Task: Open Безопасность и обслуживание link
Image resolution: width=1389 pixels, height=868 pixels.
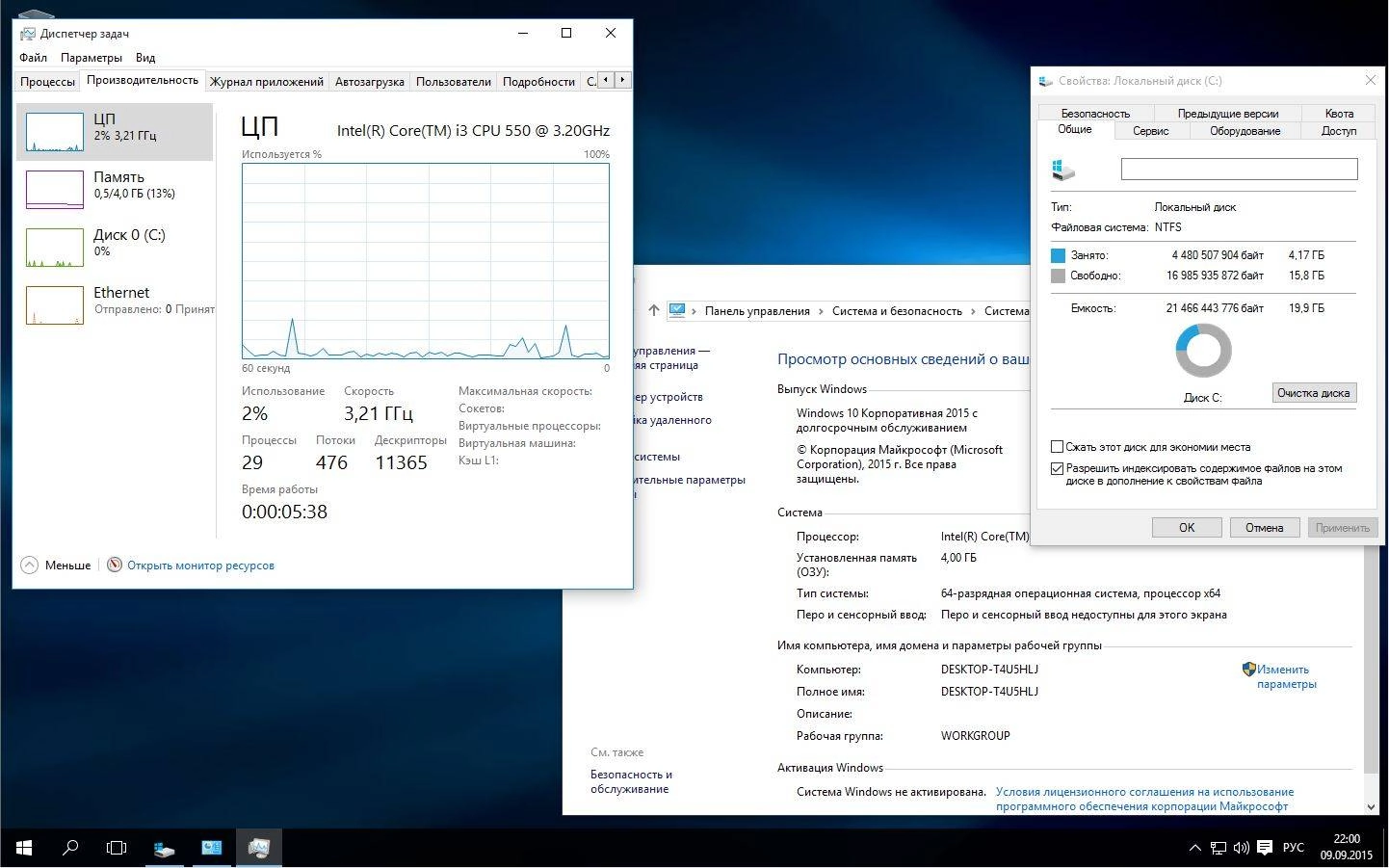Action: pyautogui.click(x=631, y=781)
